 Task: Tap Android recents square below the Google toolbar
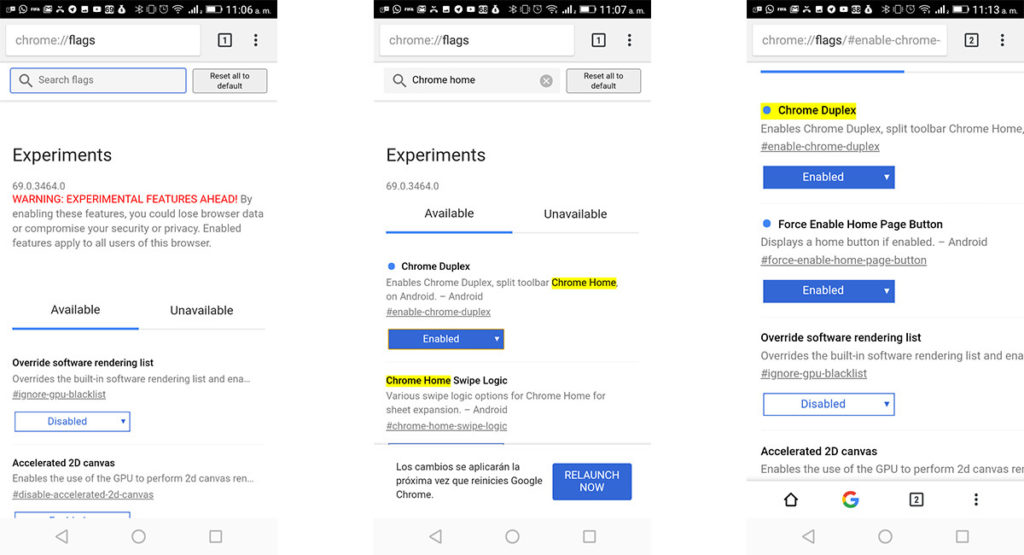(962, 537)
